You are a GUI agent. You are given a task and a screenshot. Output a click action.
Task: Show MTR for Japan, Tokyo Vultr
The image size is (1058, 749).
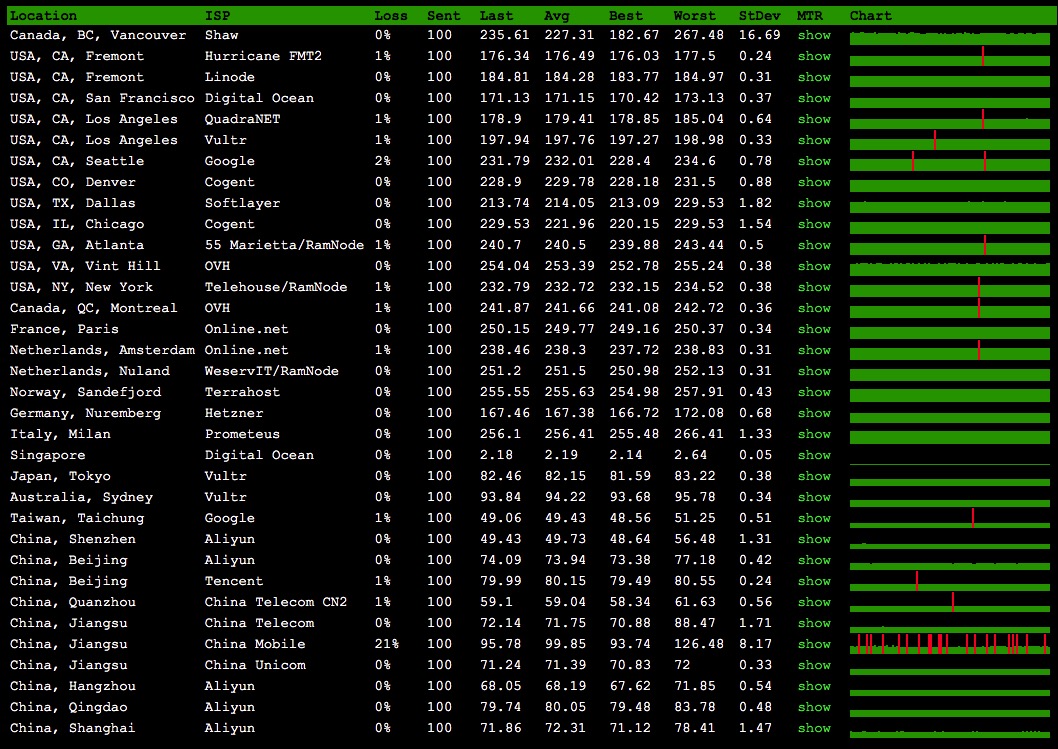pos(814,476)
